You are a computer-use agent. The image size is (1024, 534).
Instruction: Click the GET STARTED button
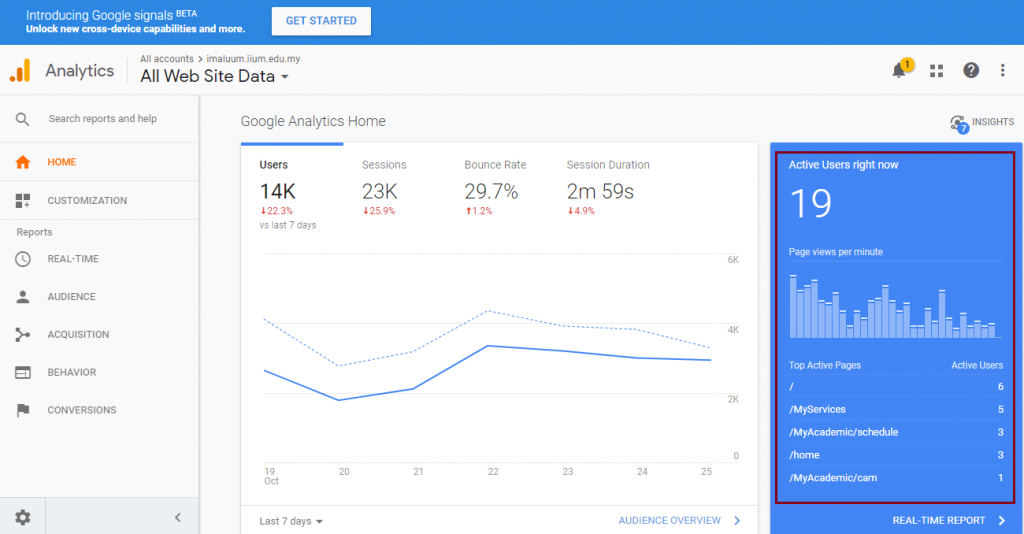tap(321, 21)
